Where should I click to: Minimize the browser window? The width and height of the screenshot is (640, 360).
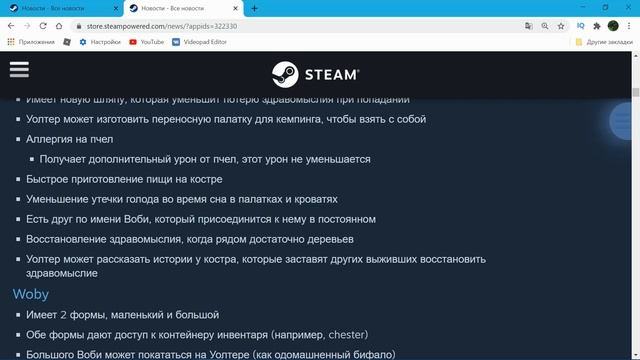point(583,7)
